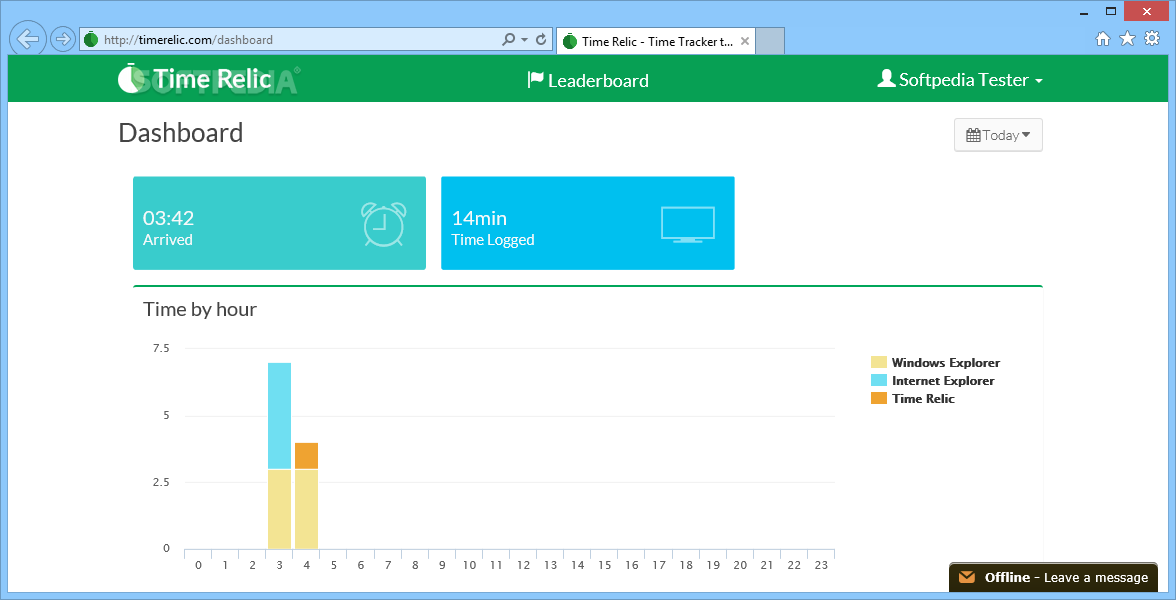Click the Windows Explorer bar at hour 3
1176x600 pixels.
click(x=279, y=509)
